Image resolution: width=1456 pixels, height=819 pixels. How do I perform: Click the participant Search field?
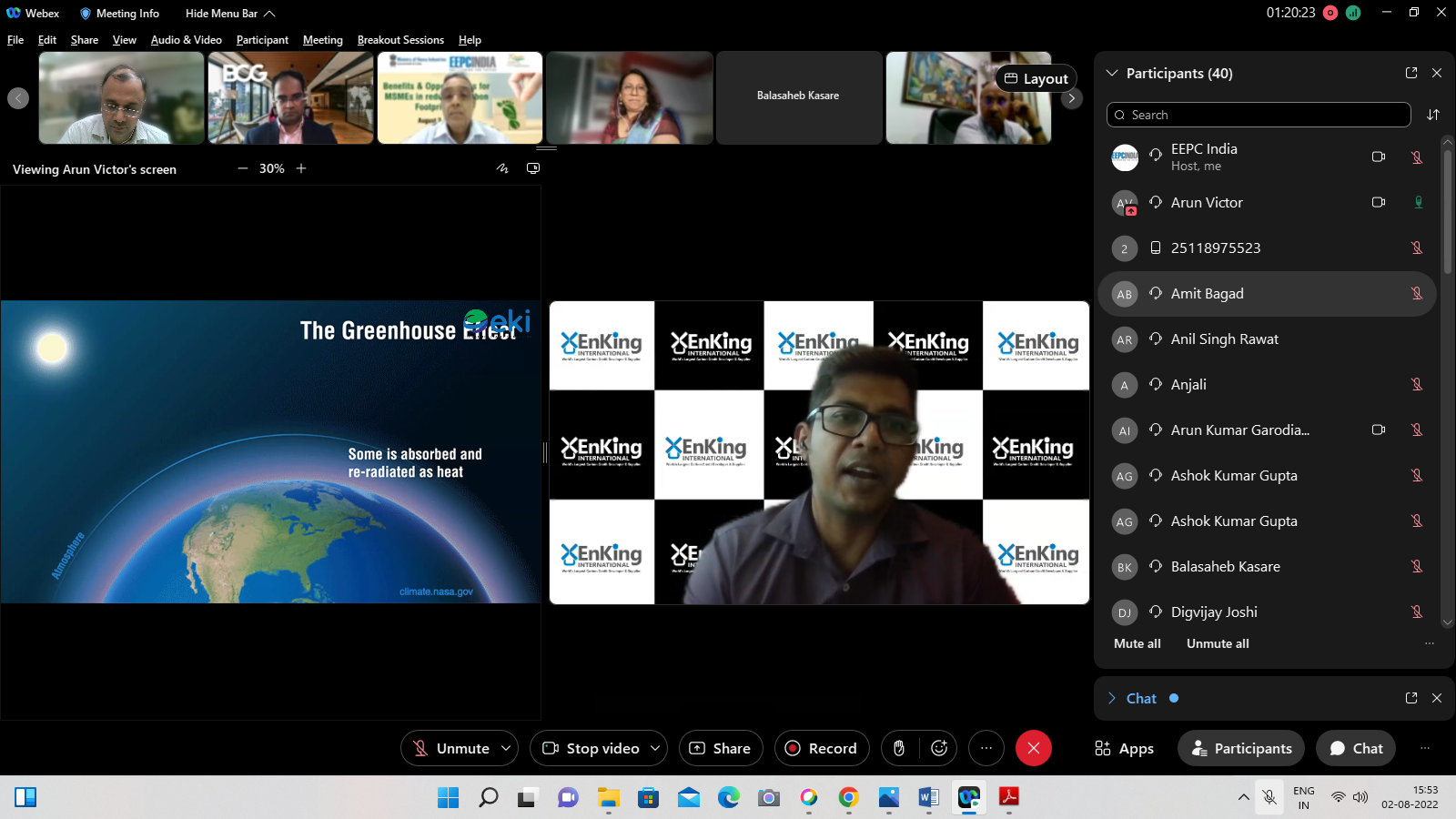[1259, 115]
